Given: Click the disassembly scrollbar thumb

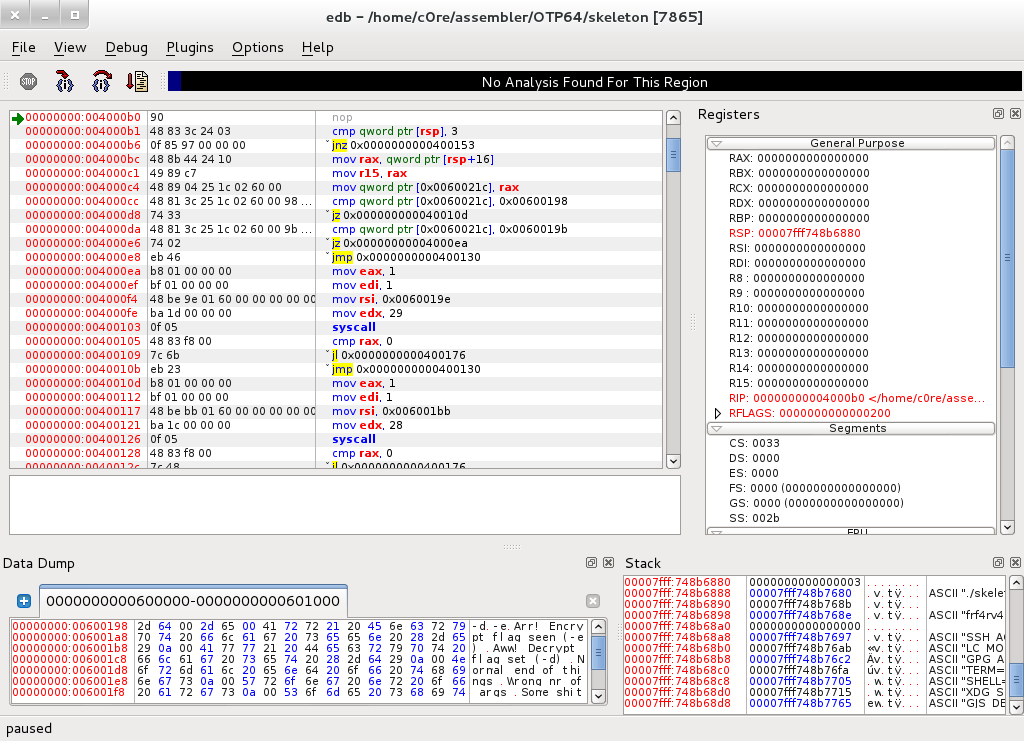Looking at the screenshot, I should 673,155.
